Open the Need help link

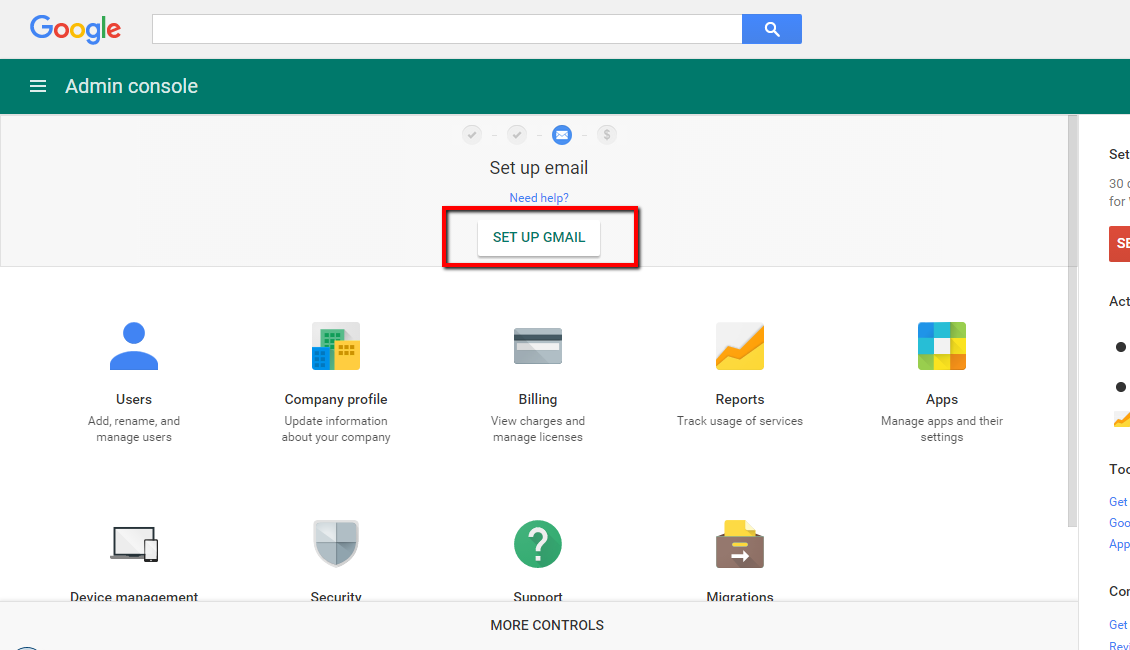[x=538, y=197]
